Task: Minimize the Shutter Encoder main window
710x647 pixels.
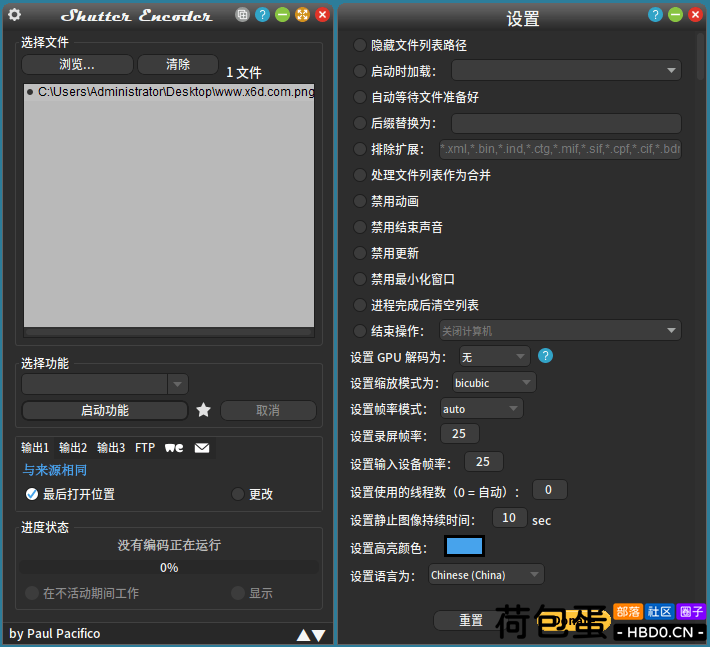Action: 282,15
